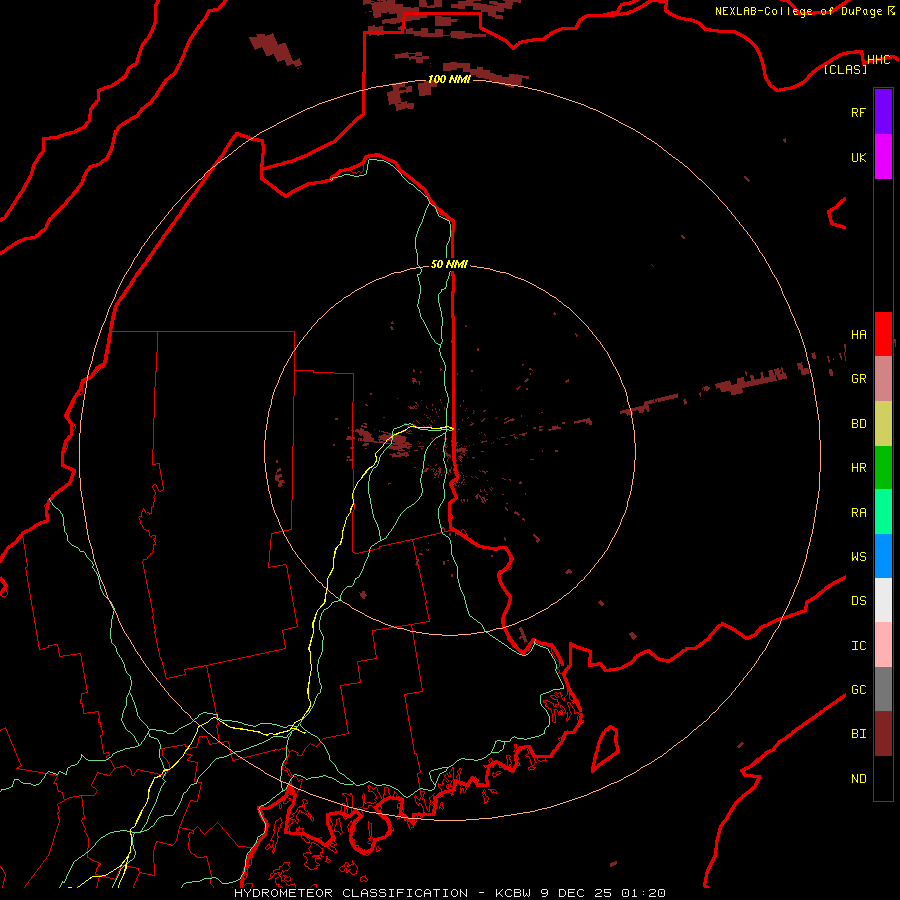The height and width of the screenshot is (900, 900).
Task: Click the "50 NMI" range ring label
Action: click(x=449, y=264)
